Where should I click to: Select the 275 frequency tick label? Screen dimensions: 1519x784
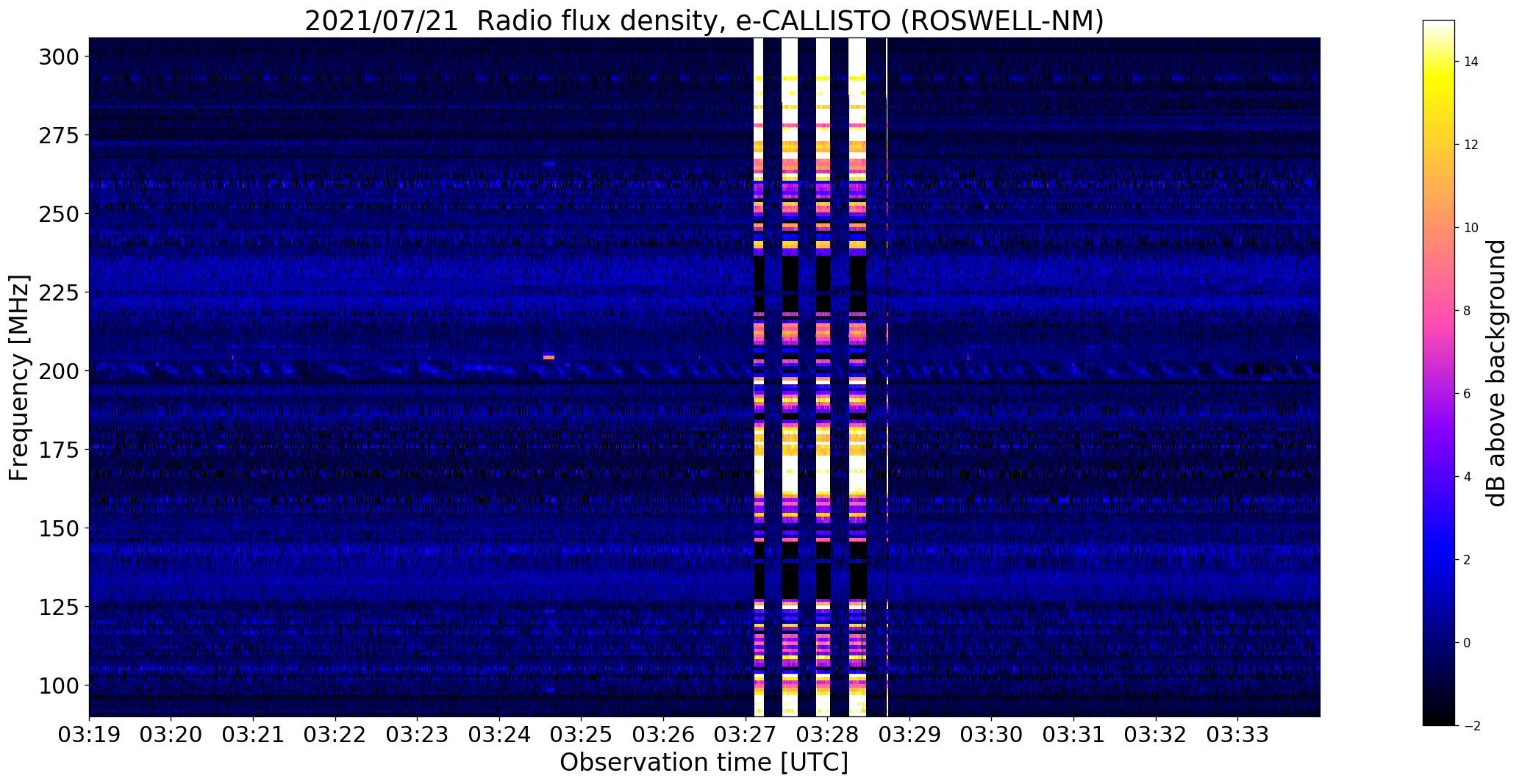[x=59, y=135]
